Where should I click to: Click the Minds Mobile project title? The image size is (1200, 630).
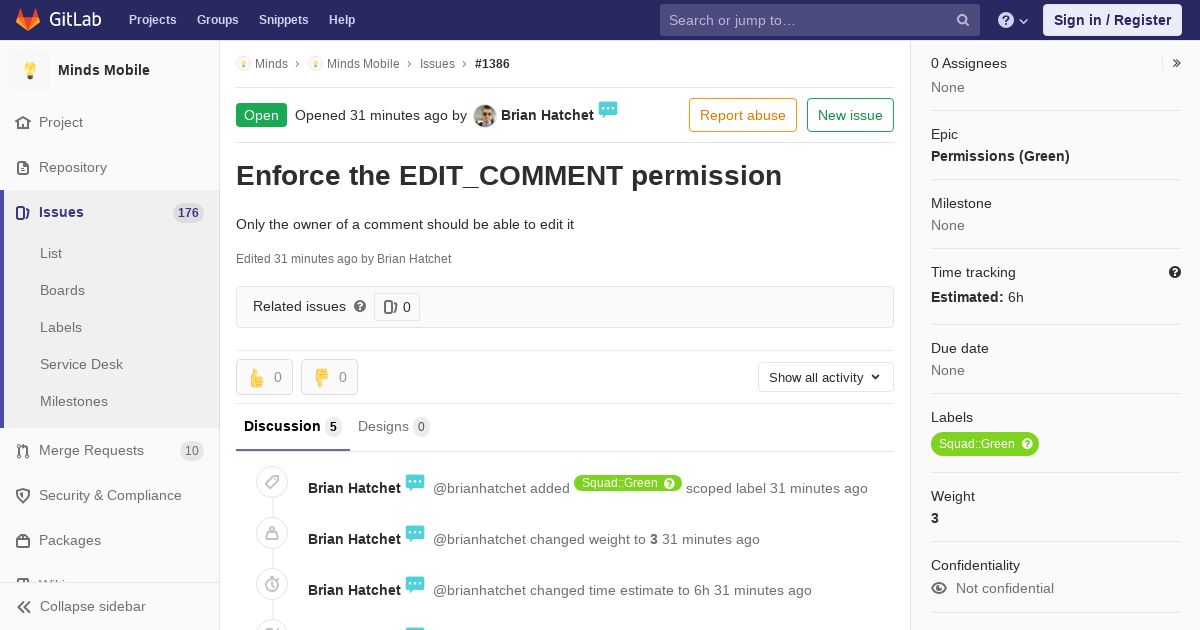click(x=104, y=70)
